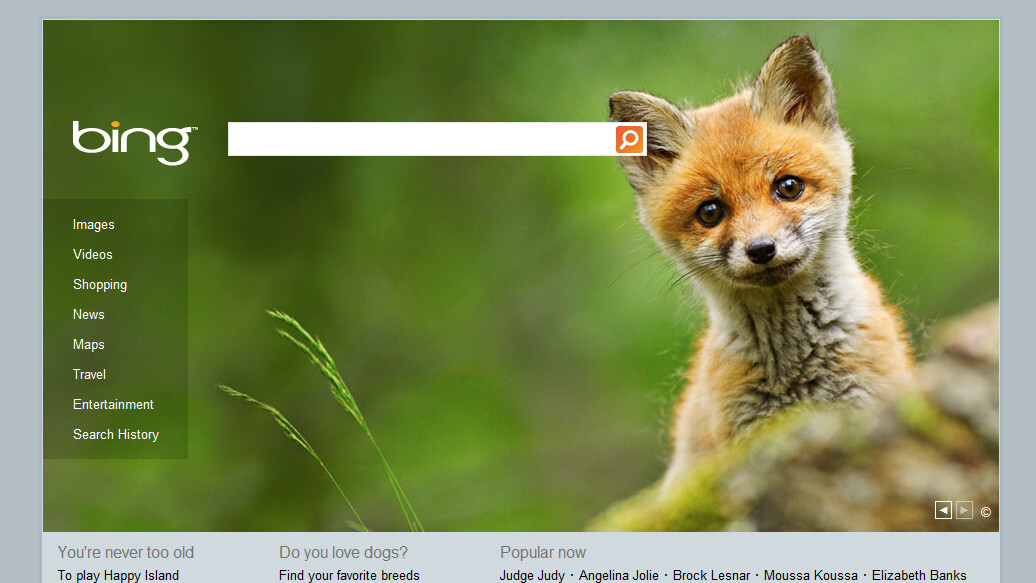This screenshot has width=1036, height=583.
Task: Focus the Bing search text box
Action: [x=420, y=139]
